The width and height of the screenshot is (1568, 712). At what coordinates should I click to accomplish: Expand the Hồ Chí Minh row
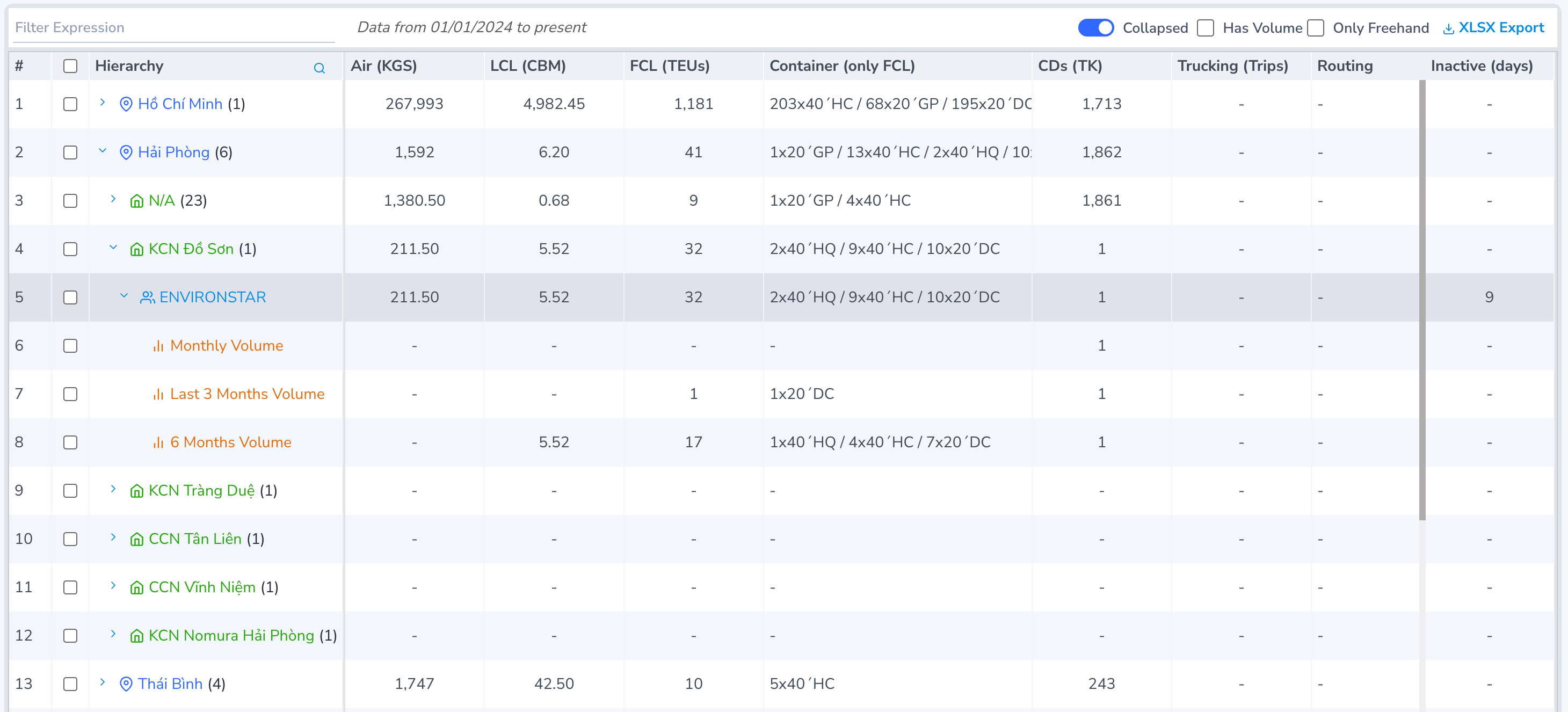[x=102, y=102]
